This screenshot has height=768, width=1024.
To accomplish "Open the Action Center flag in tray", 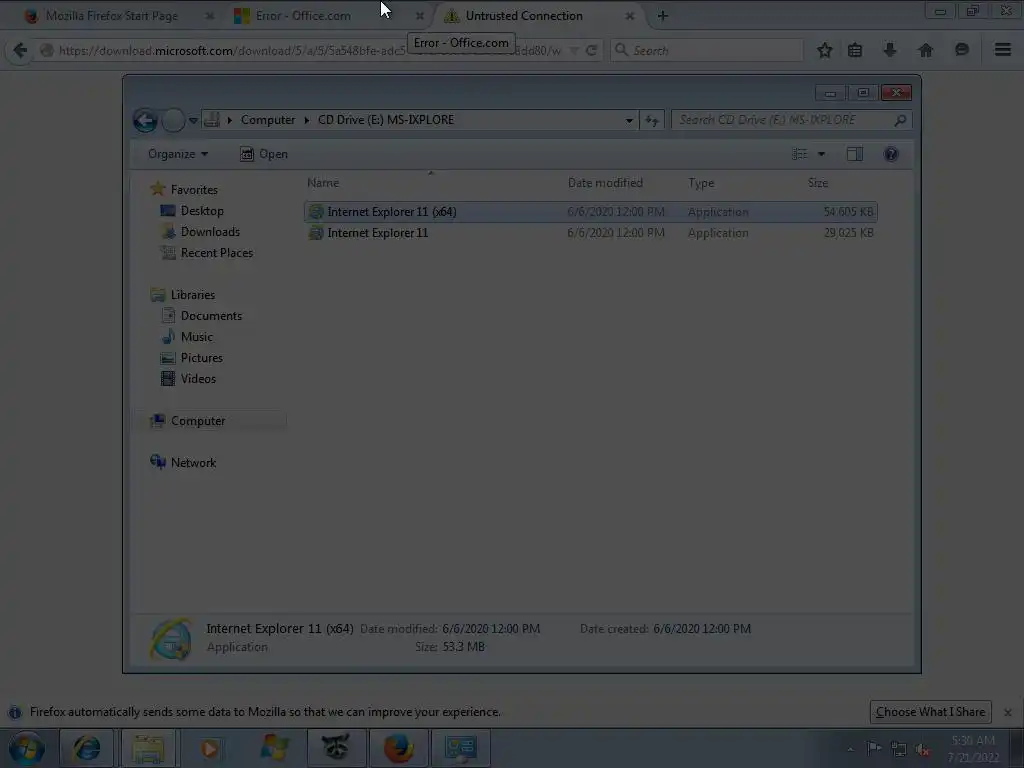I will point(874,748).
